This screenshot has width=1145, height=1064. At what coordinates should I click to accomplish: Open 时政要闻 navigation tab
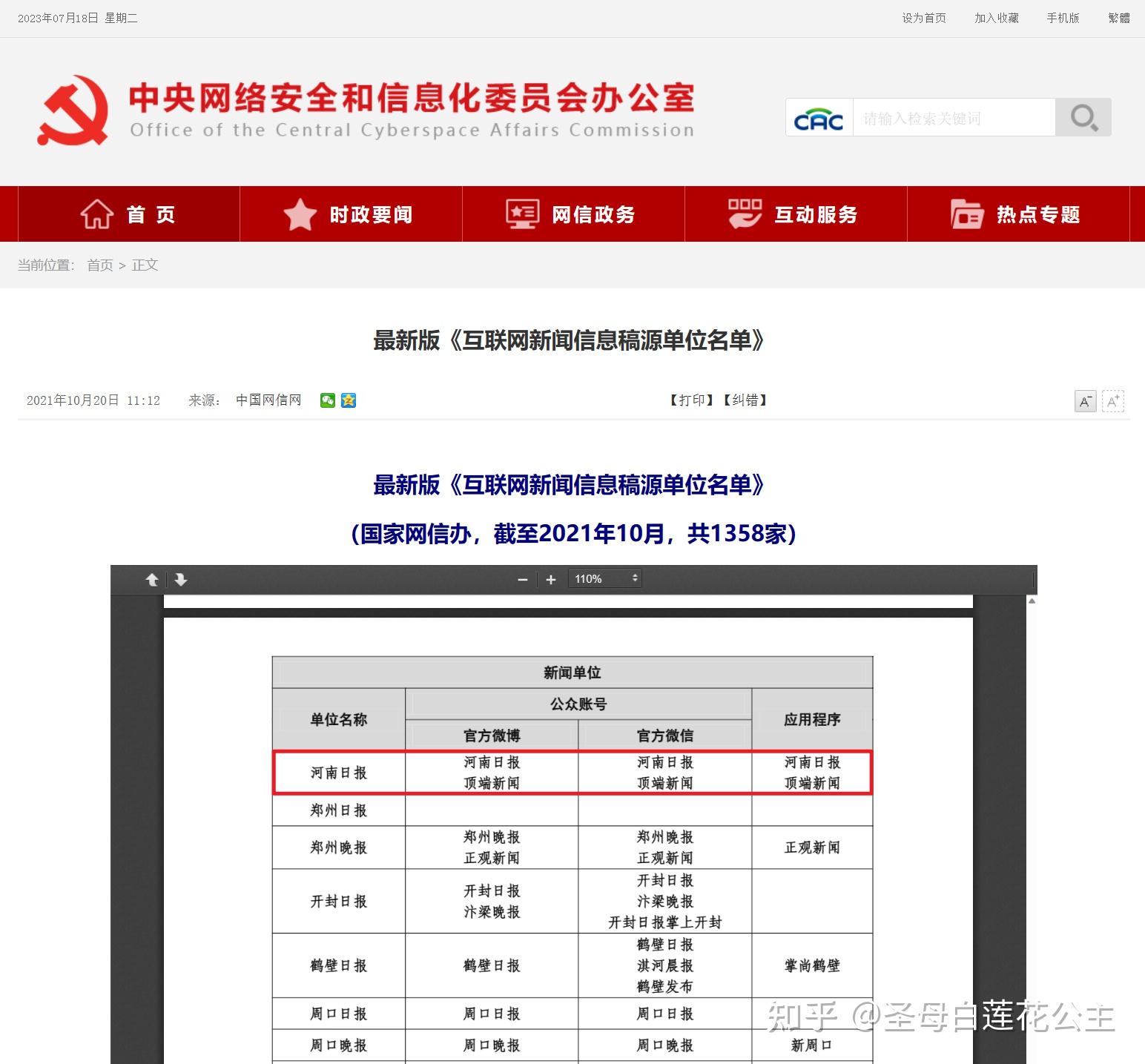pos(351,214)
